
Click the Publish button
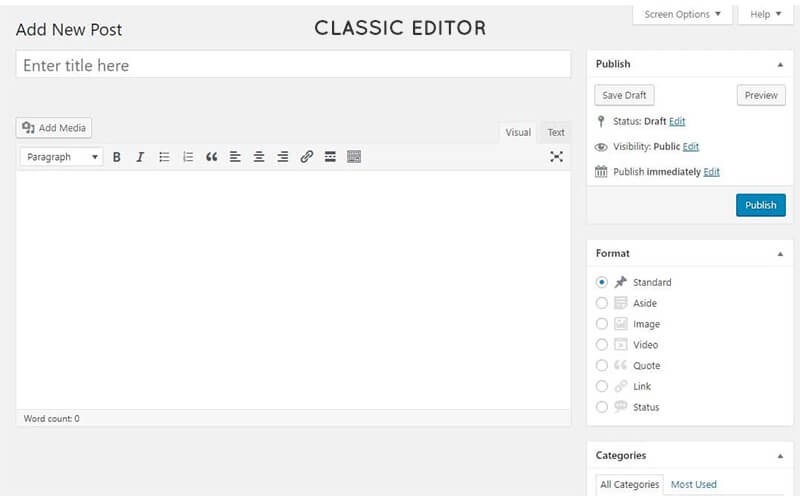click(x=760, y=205)
